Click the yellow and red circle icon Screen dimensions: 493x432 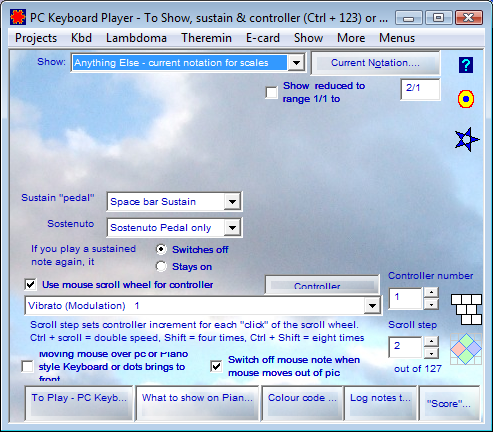pyautogui.click(x=466, y=99)
